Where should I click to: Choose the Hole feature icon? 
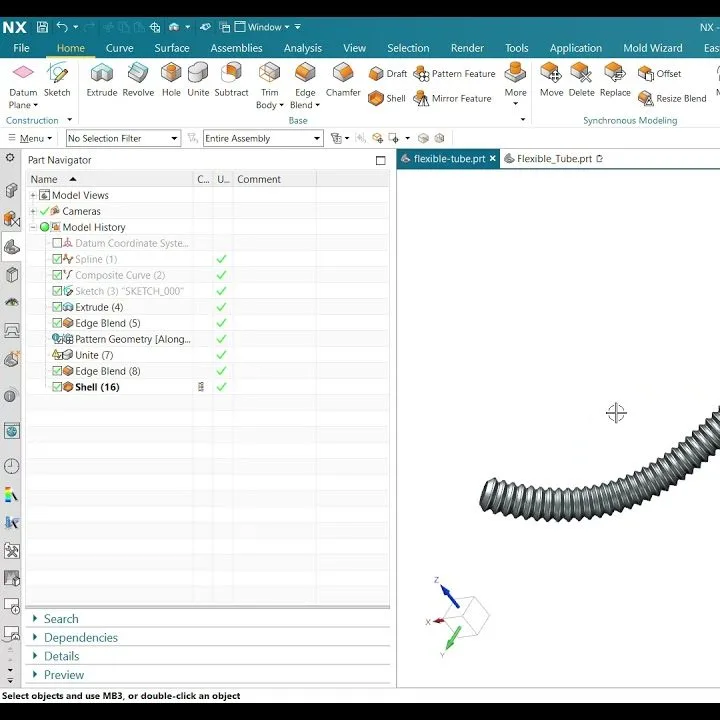pyautogui.click(x=171, y=73)
